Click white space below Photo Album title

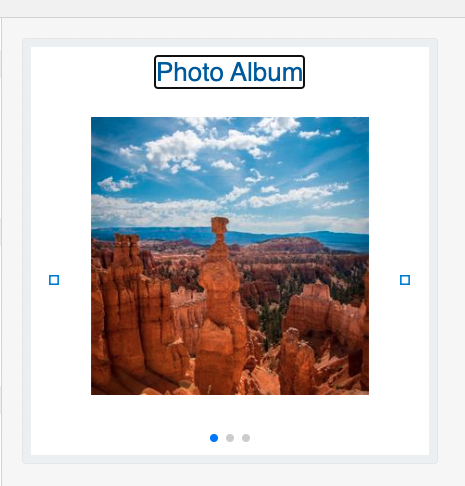point(230,103)
